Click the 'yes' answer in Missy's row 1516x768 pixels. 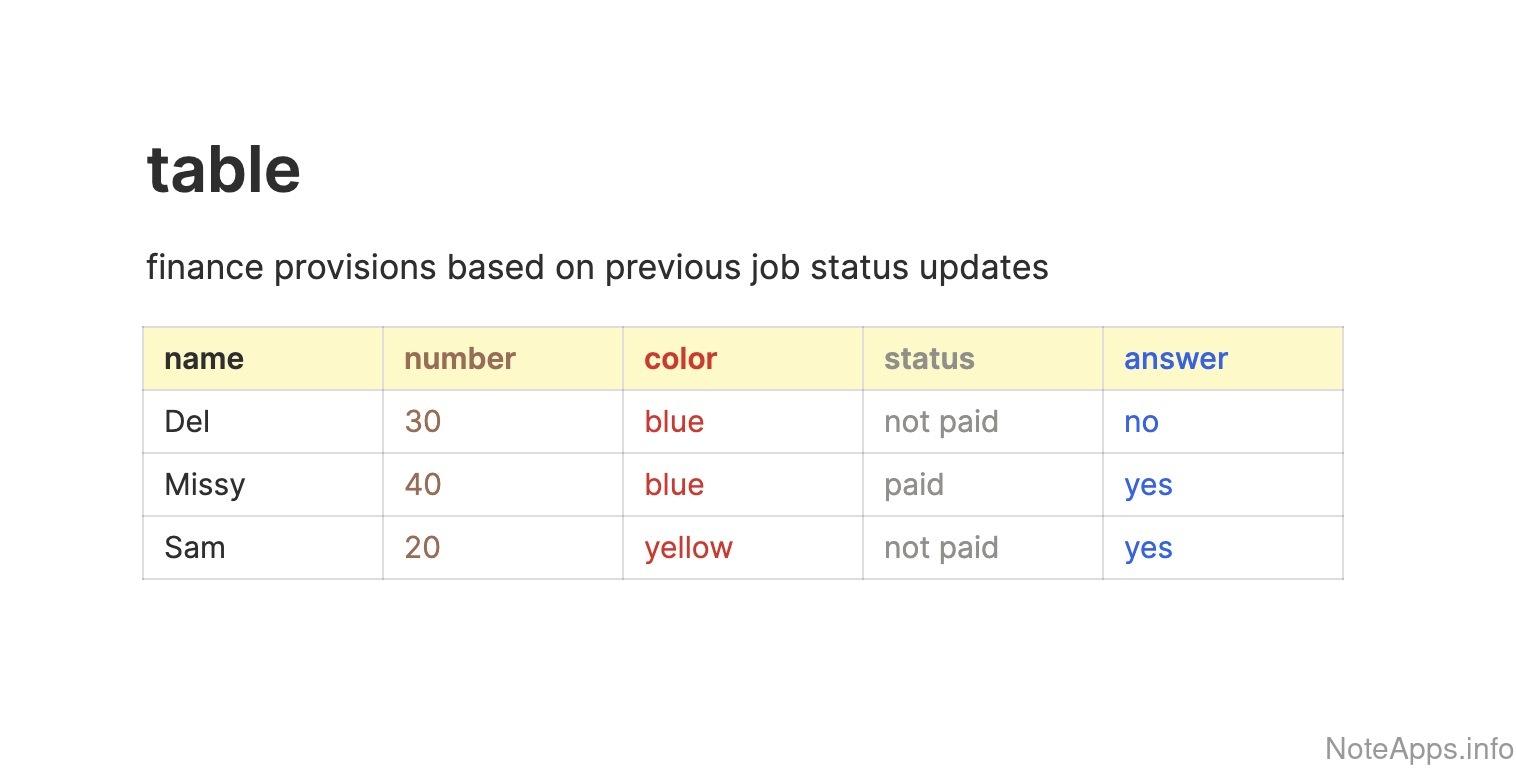click(x=1148, y=485)
